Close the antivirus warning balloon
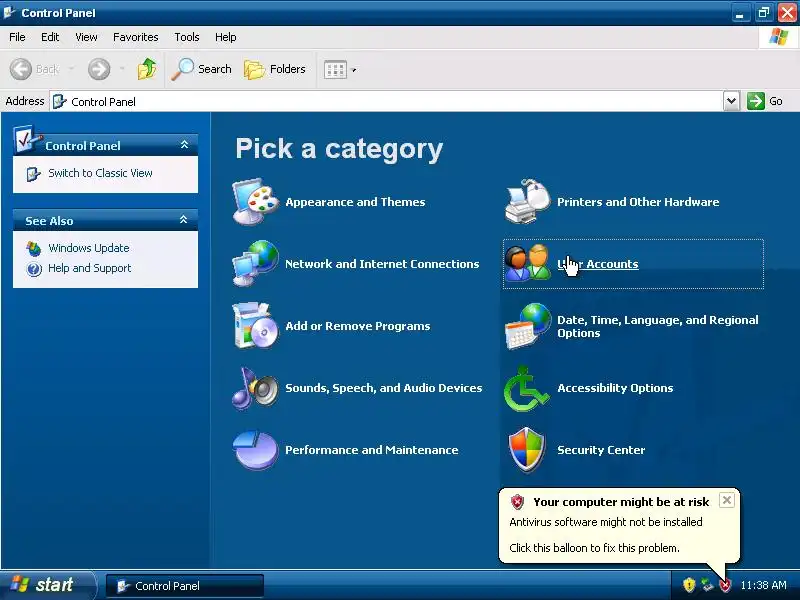 tap(727, 500)
